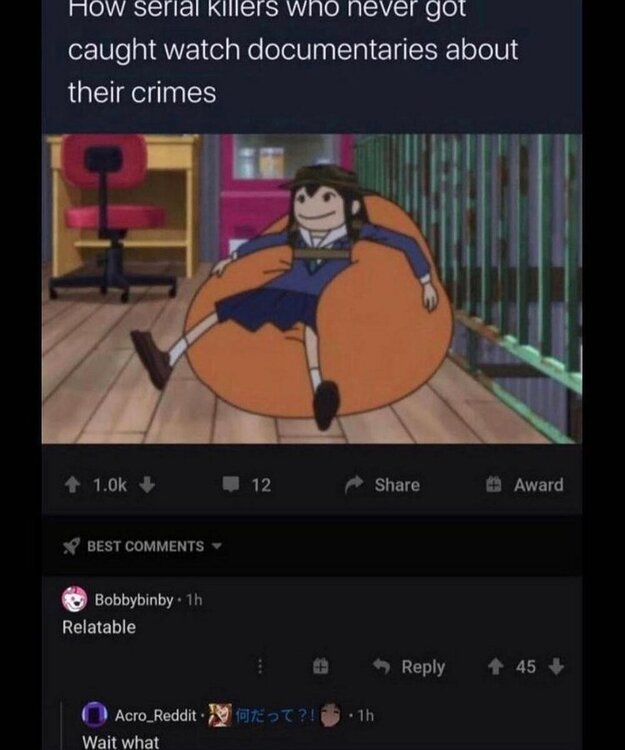Tap the Share arrow icon
The image size is (625, 750).
click(x=354, y=485)
